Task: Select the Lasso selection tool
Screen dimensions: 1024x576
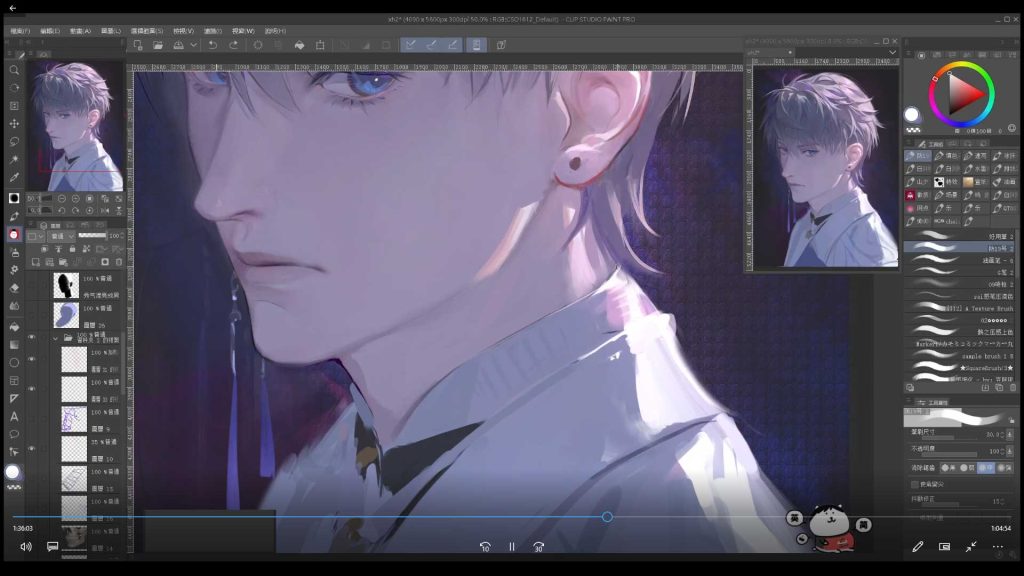Action: tap(14, 141)
